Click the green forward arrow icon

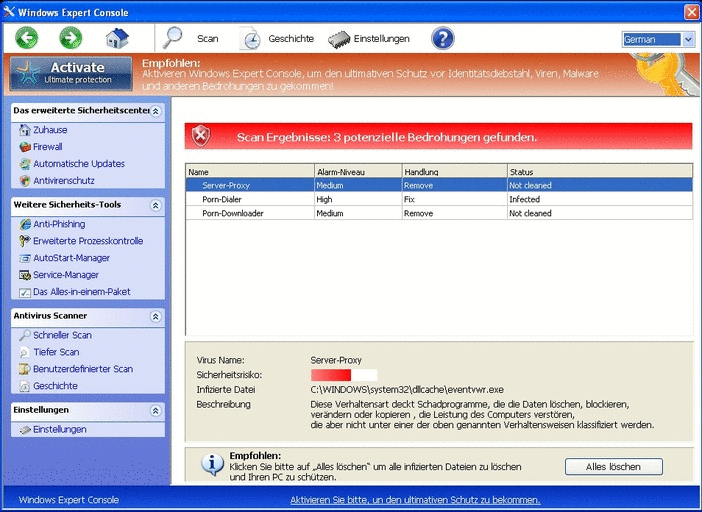[x=71, y=38]
